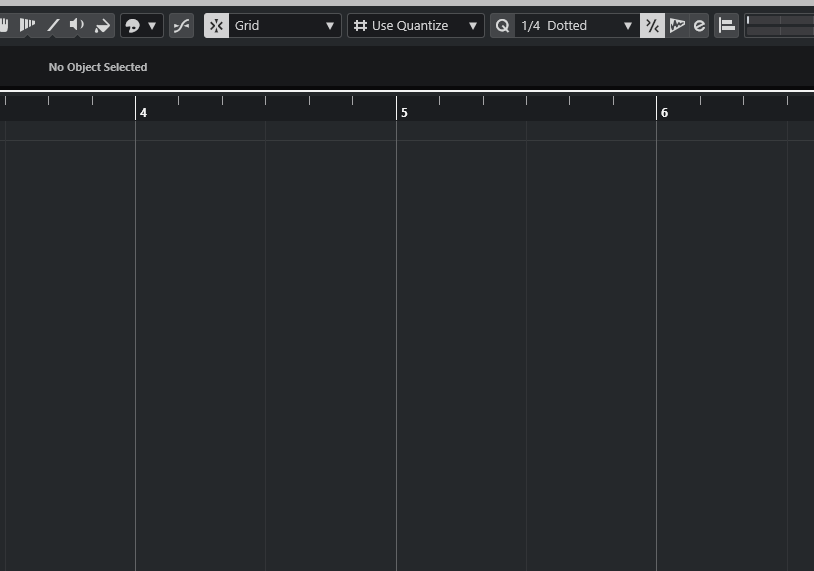Click the align left toolbar icon

coord(726,25)
